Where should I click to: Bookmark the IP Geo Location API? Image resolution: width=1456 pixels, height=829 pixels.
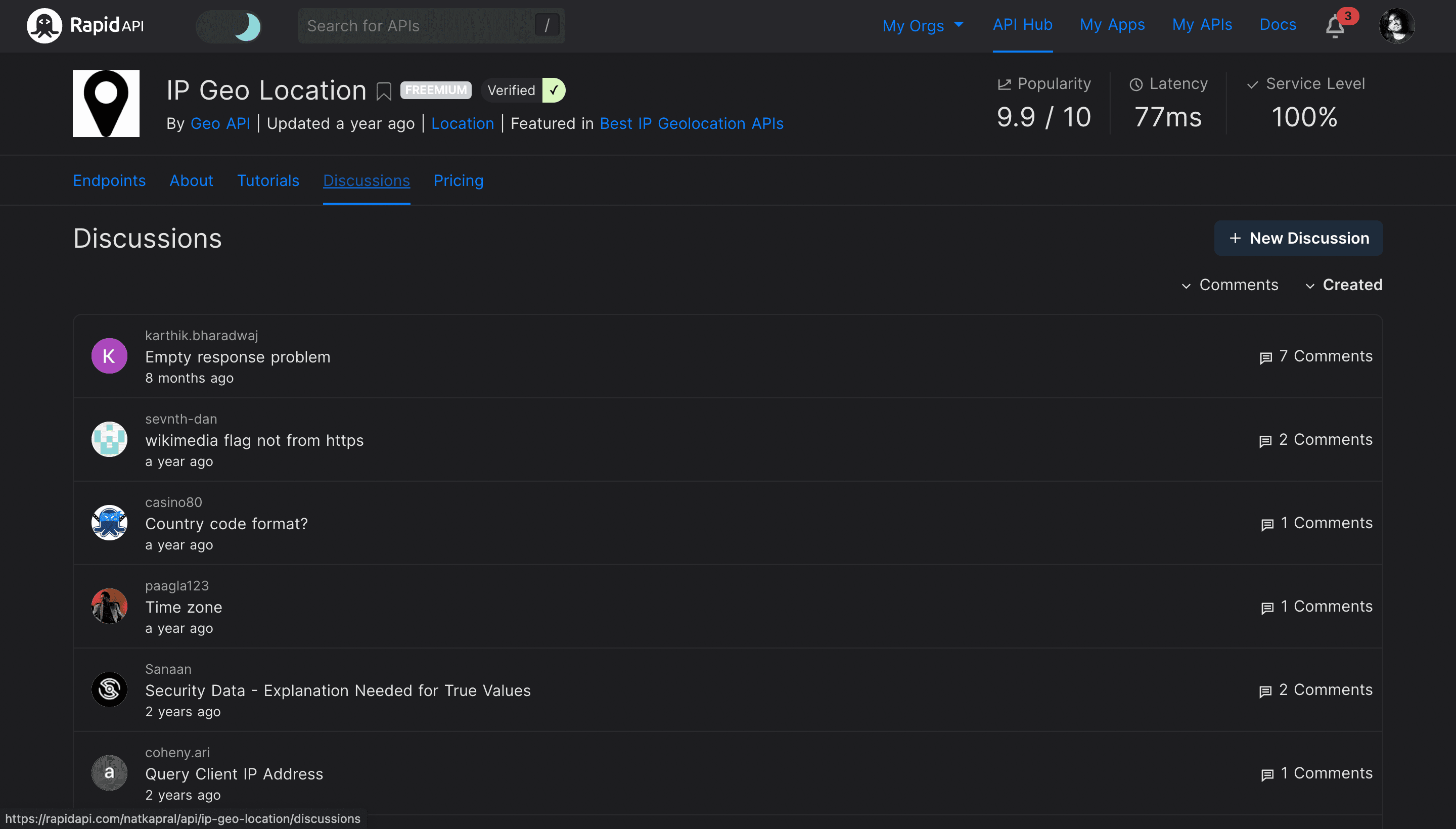384,91
